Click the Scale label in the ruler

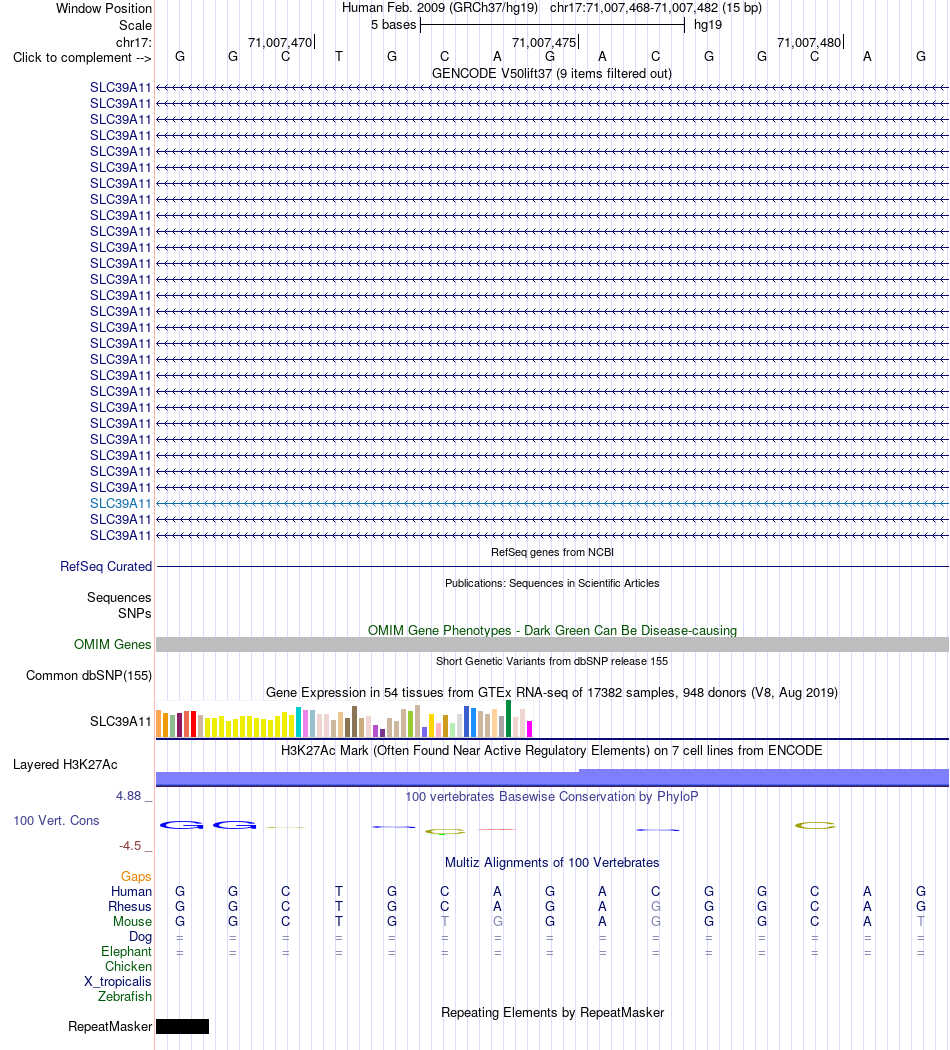(135, 25)
